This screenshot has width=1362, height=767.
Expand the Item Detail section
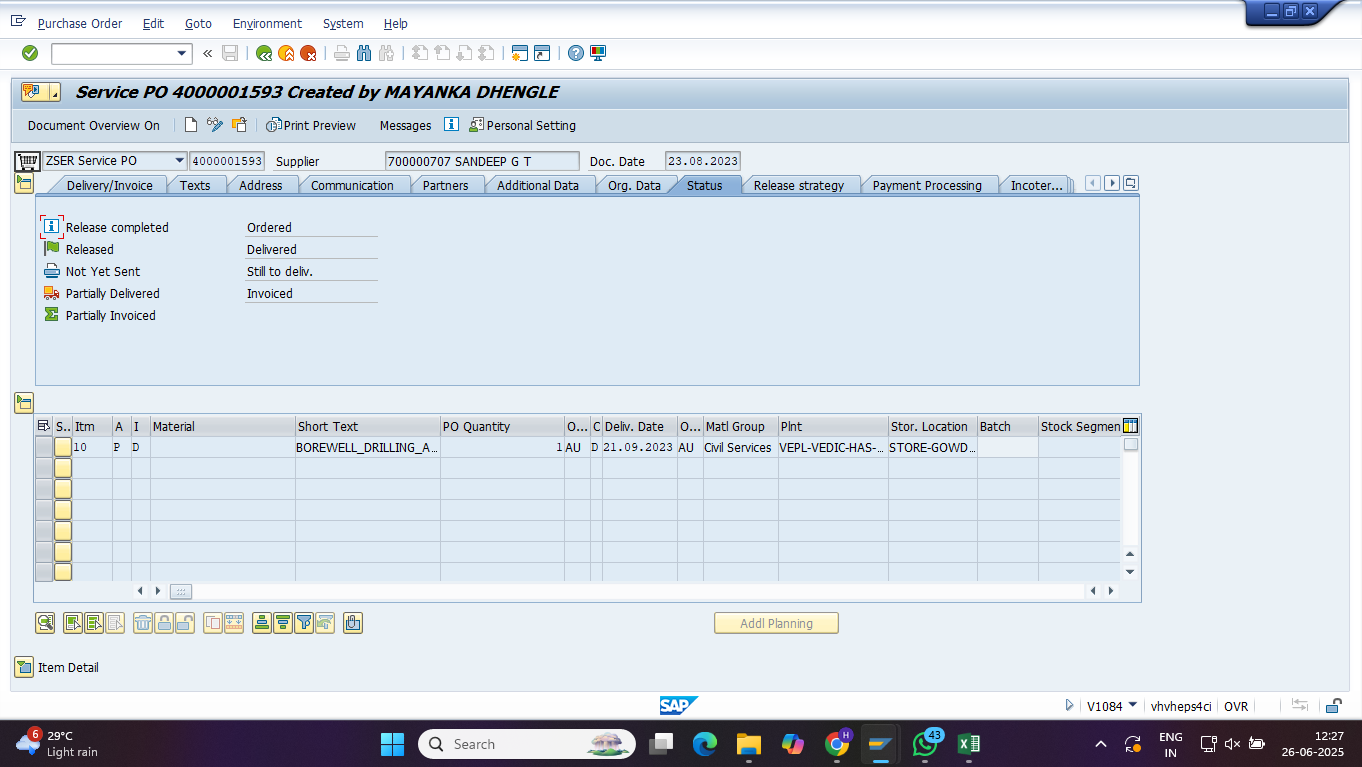pyautogui.click(x=24, y=667)
